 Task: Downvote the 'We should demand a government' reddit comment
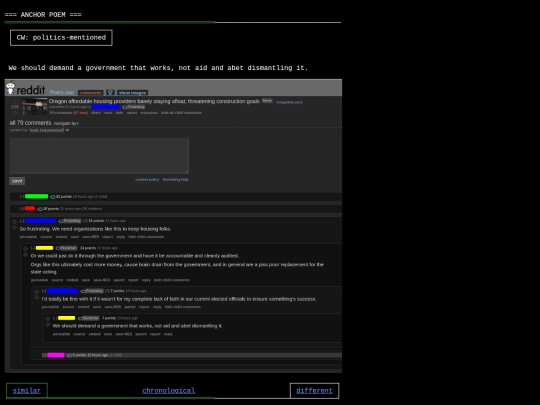[x=48, y=325]
